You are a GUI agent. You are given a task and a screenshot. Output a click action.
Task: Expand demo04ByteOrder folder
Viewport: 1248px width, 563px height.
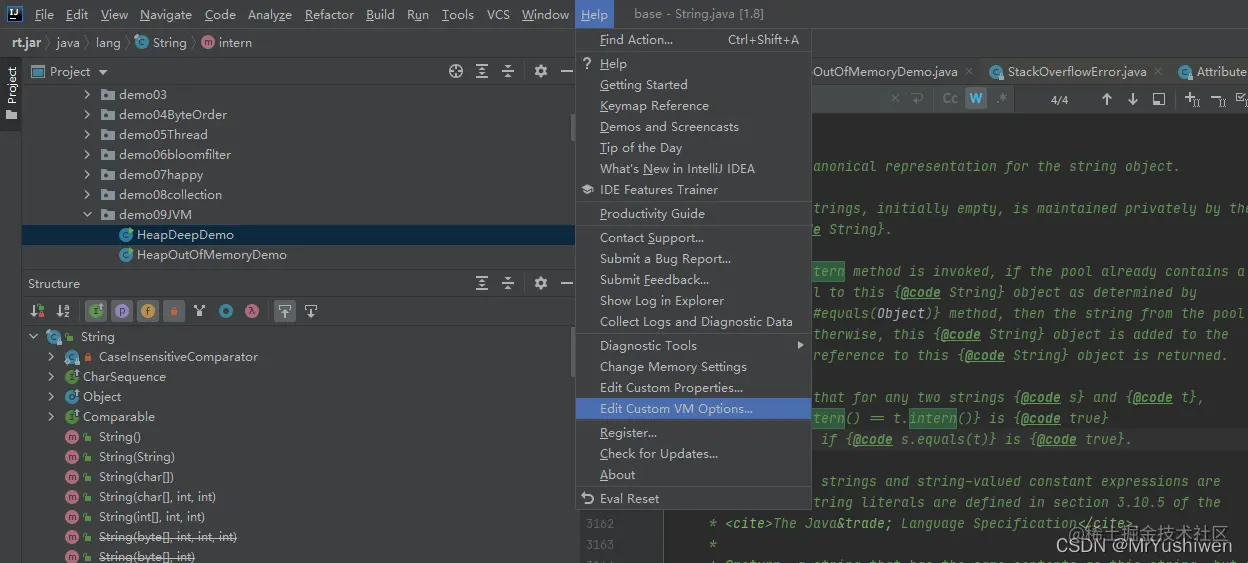[x=87, y=115]
